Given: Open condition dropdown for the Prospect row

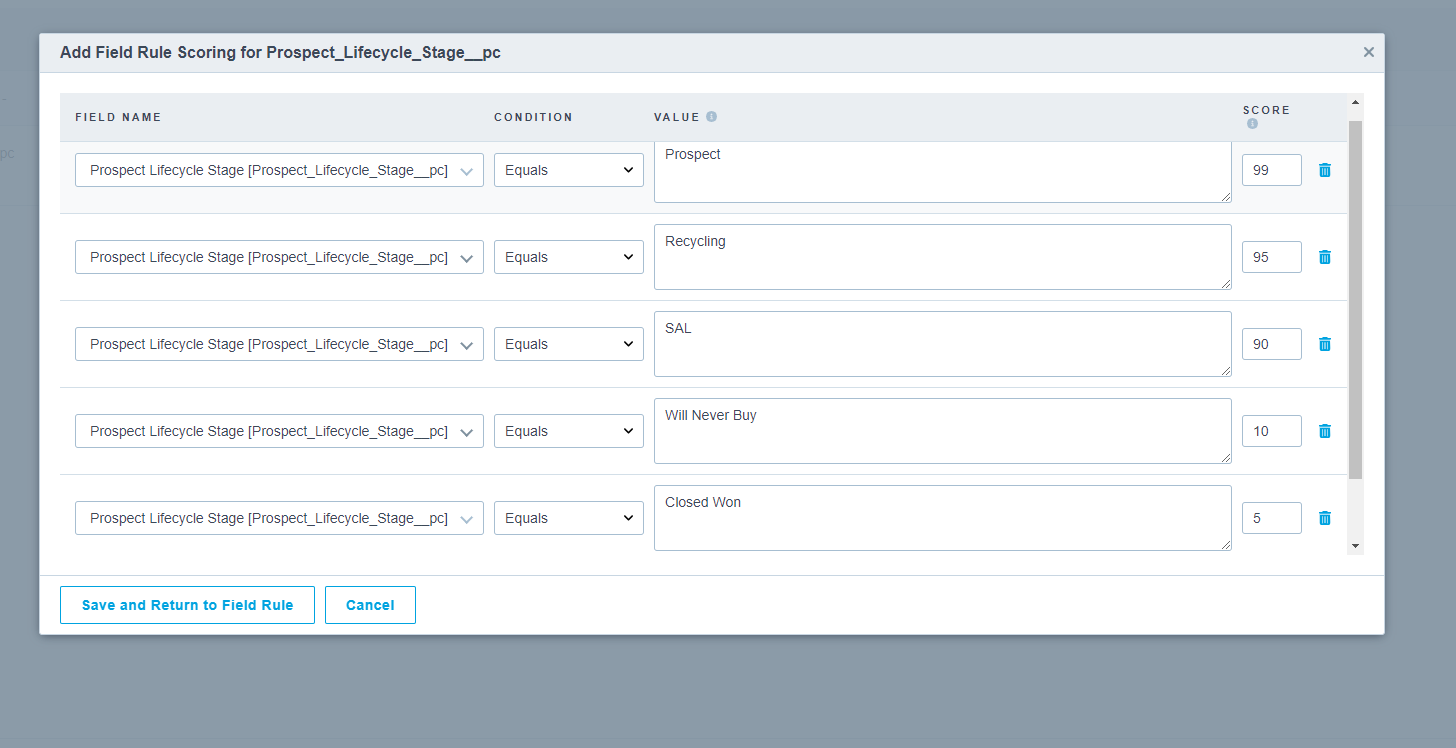Looking at the screenshot, I should coord(568,170).
